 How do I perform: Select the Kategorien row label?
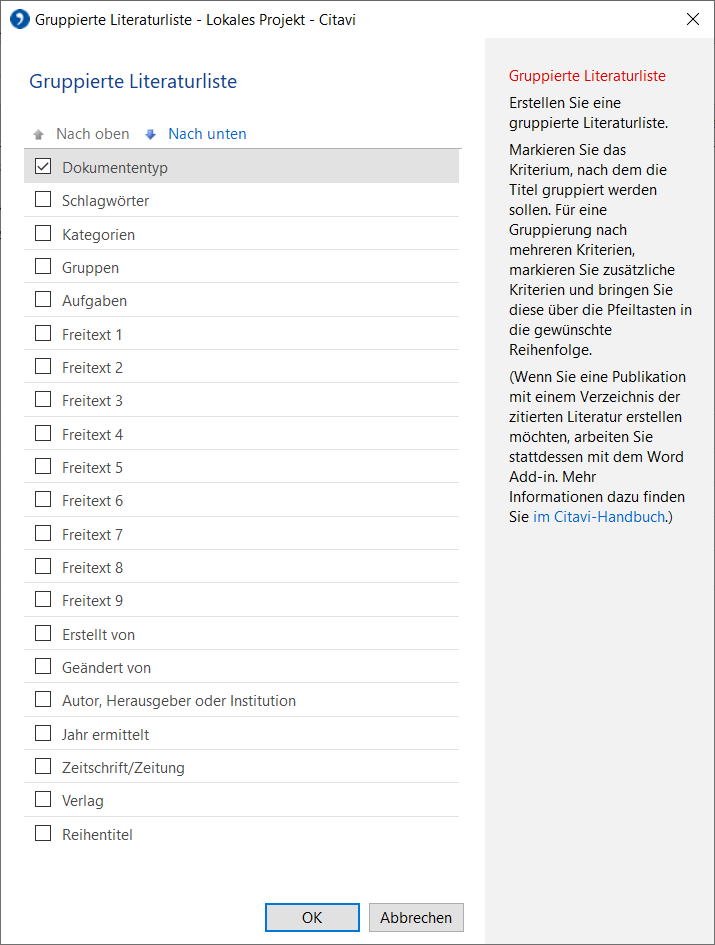click(98, 234)
